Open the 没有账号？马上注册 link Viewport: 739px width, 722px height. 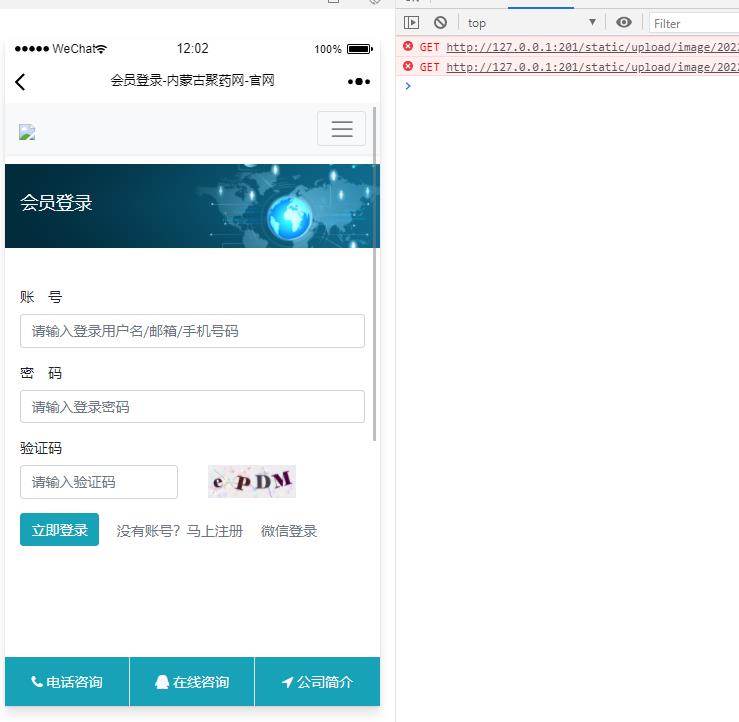[x=180, y=531]
